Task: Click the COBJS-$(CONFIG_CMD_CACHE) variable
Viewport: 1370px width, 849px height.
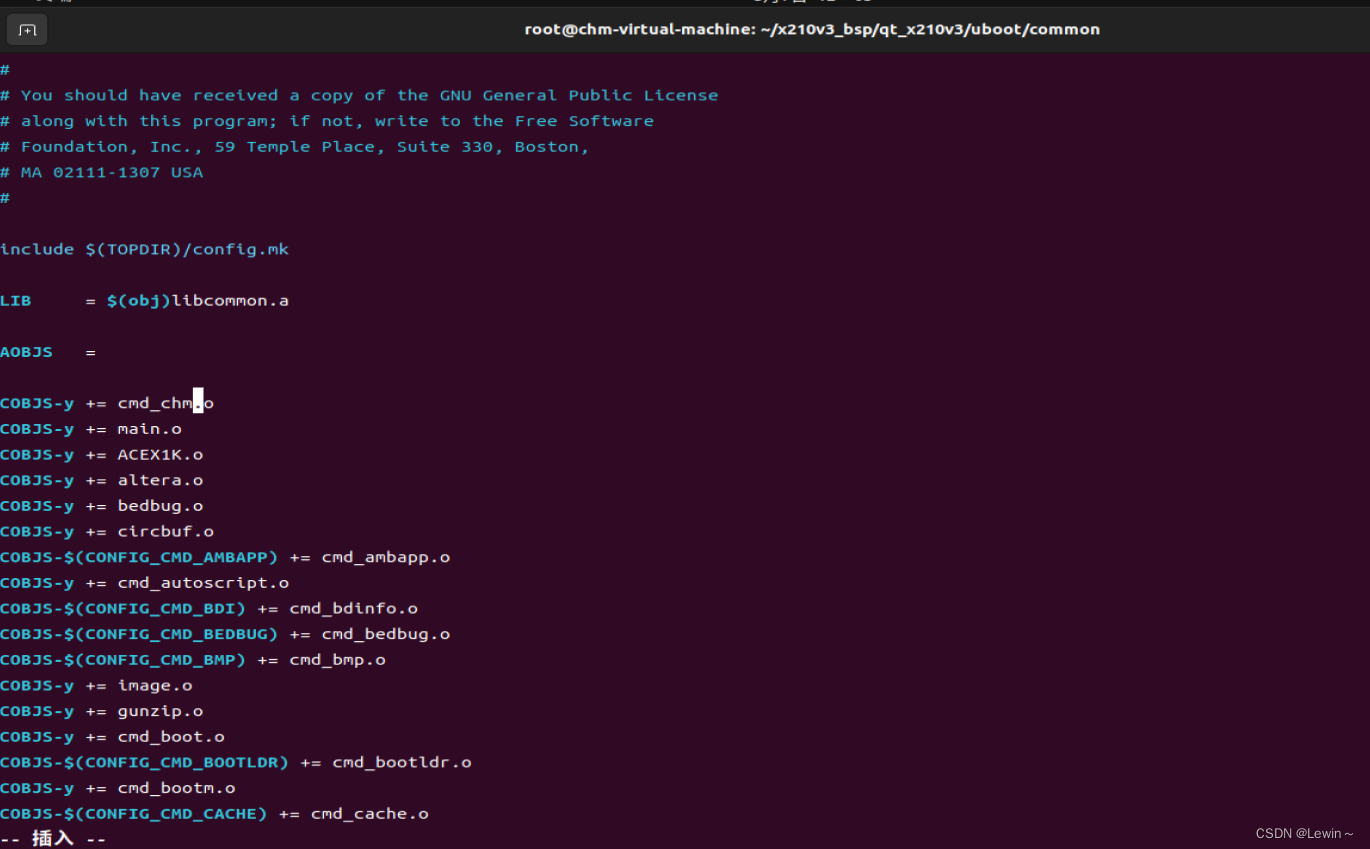Action: tap(134, 814)
